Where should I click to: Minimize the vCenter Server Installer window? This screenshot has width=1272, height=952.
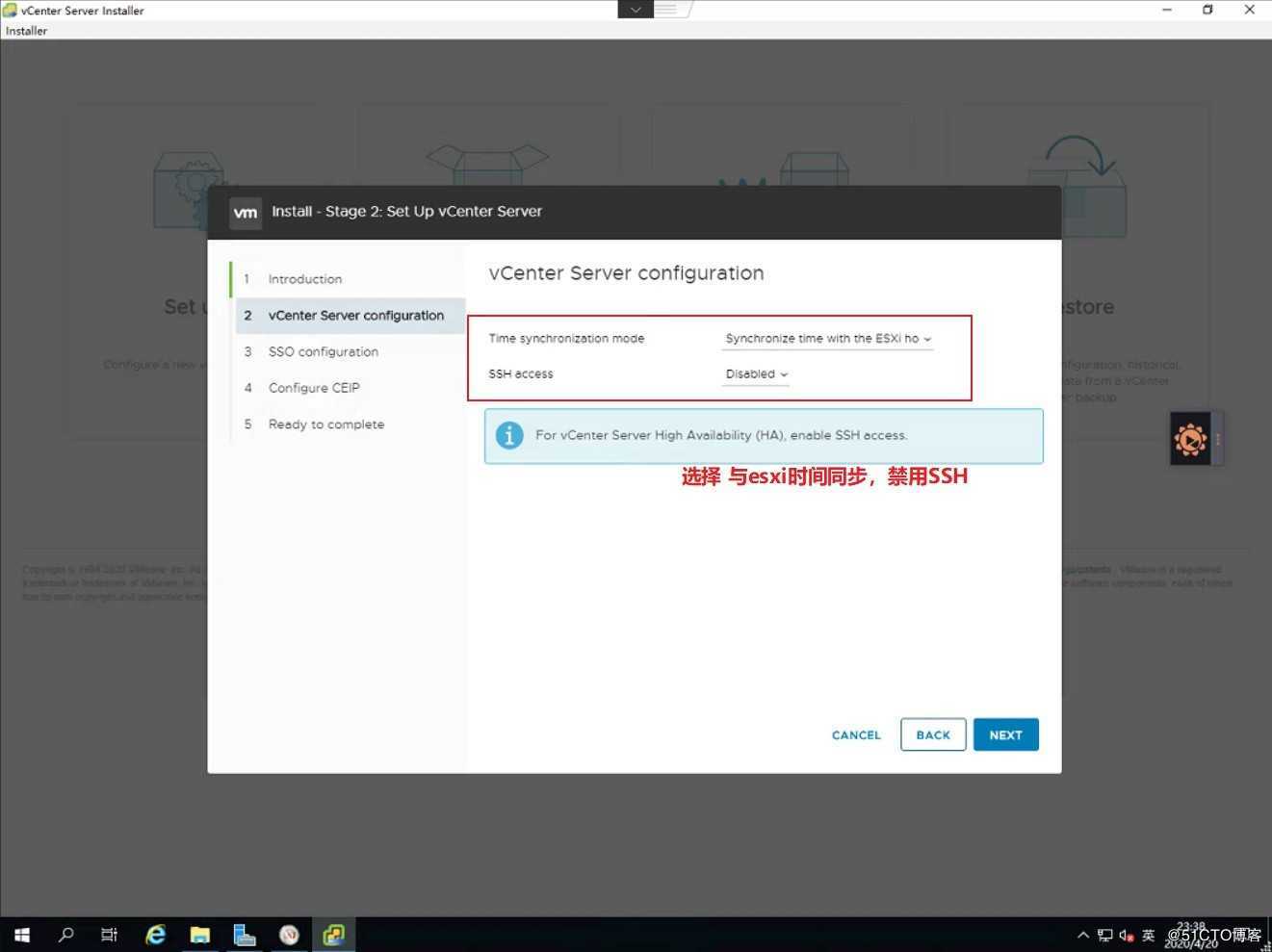(x=1167, y=10)
